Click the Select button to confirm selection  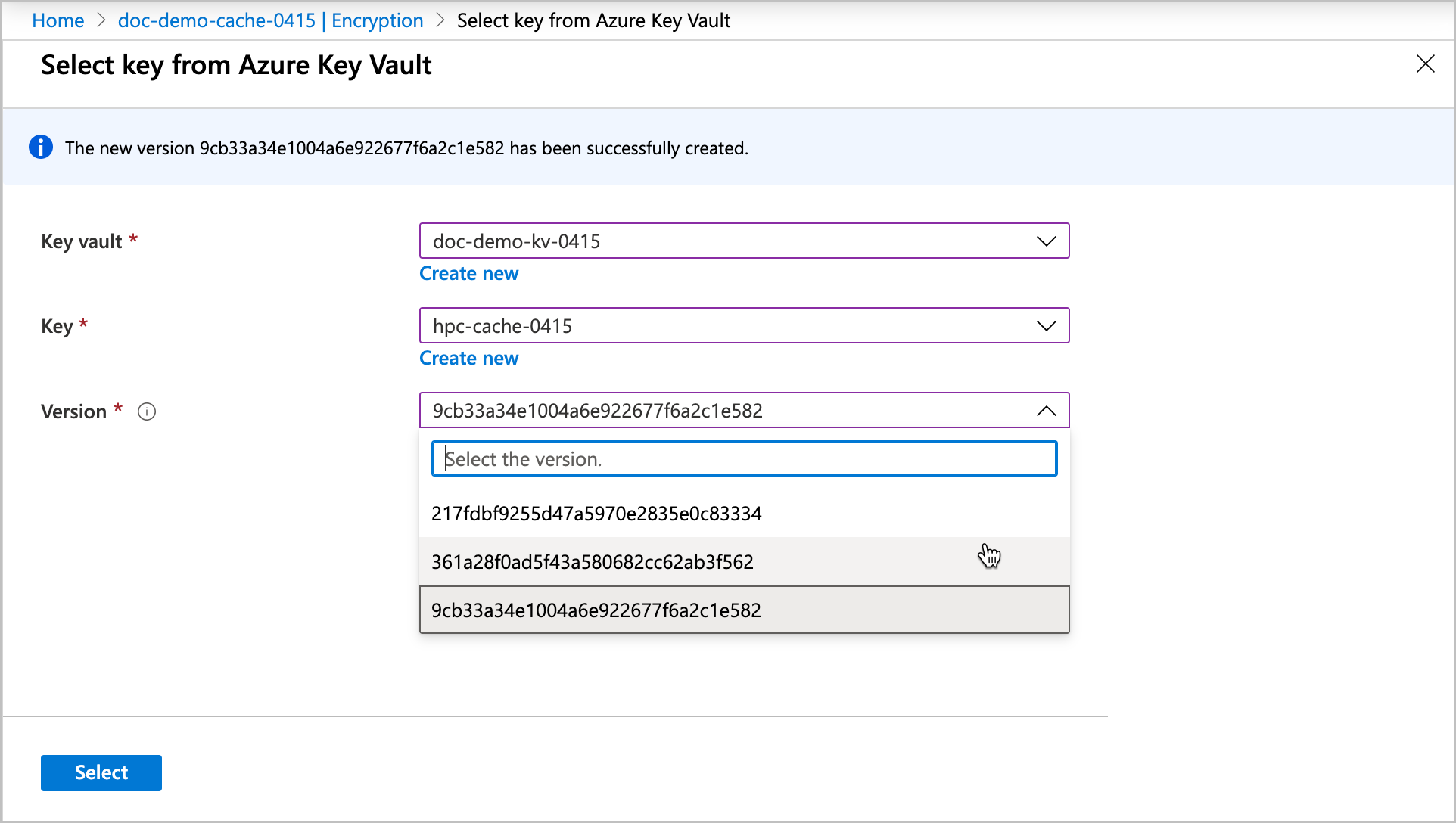pyautogui.click(x=101, y=771)
